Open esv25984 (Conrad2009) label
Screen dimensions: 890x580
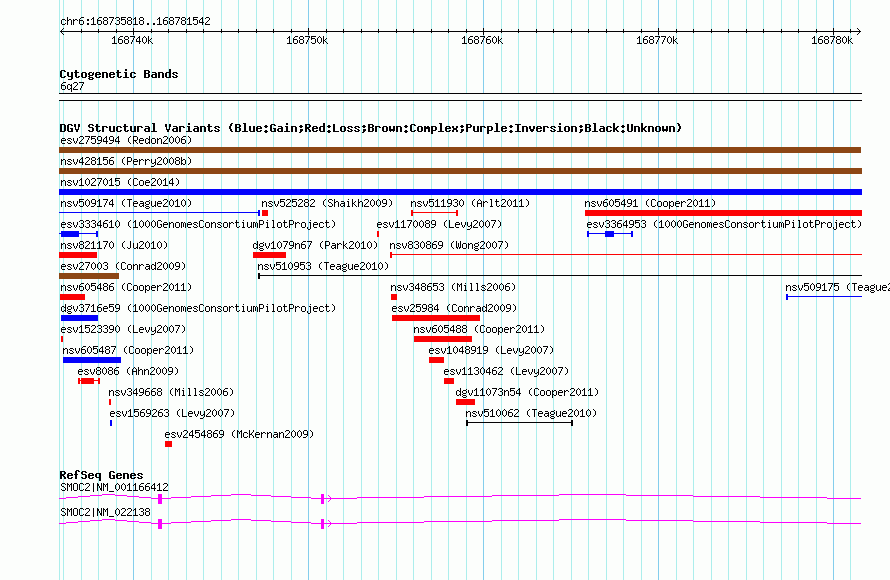click(x=454, y=308)
